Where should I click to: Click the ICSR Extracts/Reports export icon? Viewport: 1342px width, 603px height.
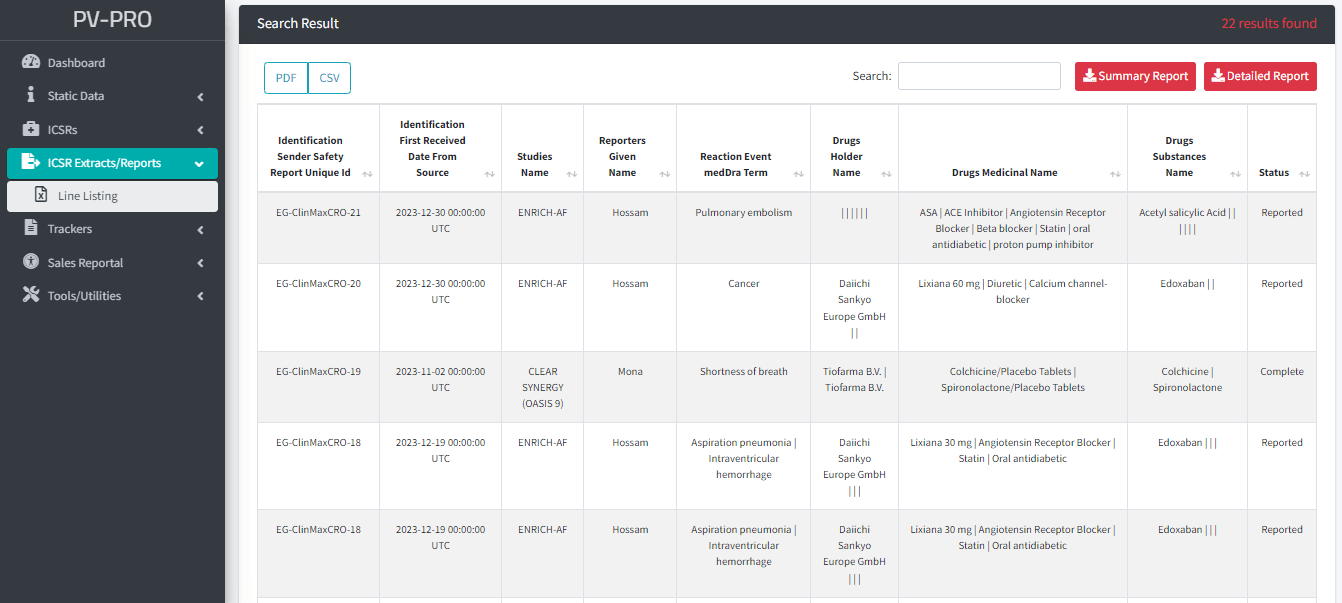click(x=30, y=163)
